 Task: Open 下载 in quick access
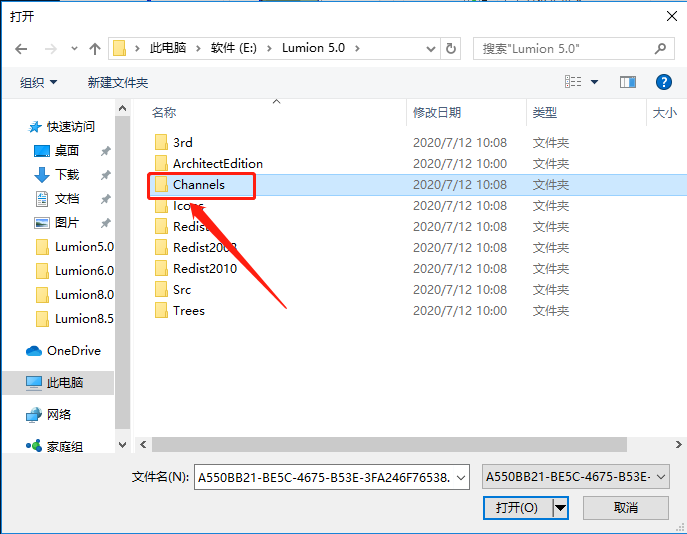coord(57,175)
